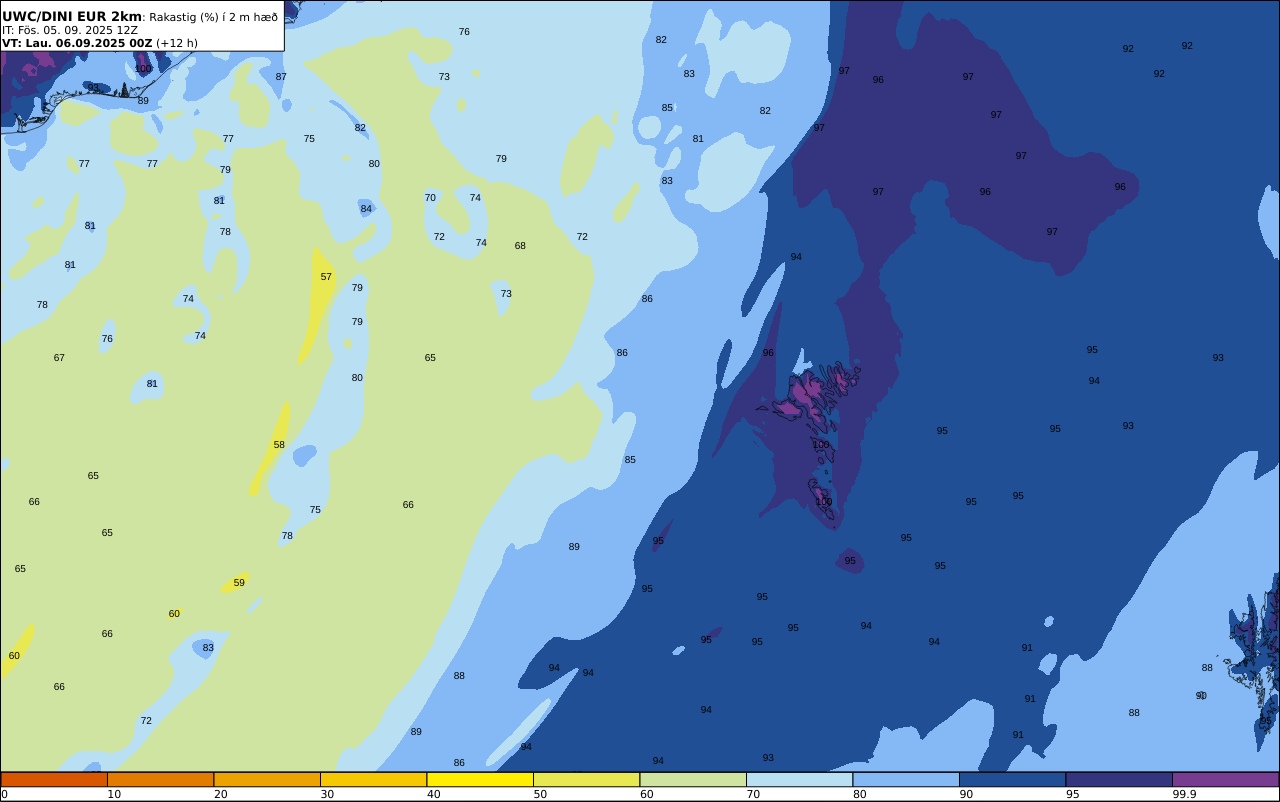Click the legend tick label 50
Viewport: 1280px width, 802px height.
coord(540,794)
